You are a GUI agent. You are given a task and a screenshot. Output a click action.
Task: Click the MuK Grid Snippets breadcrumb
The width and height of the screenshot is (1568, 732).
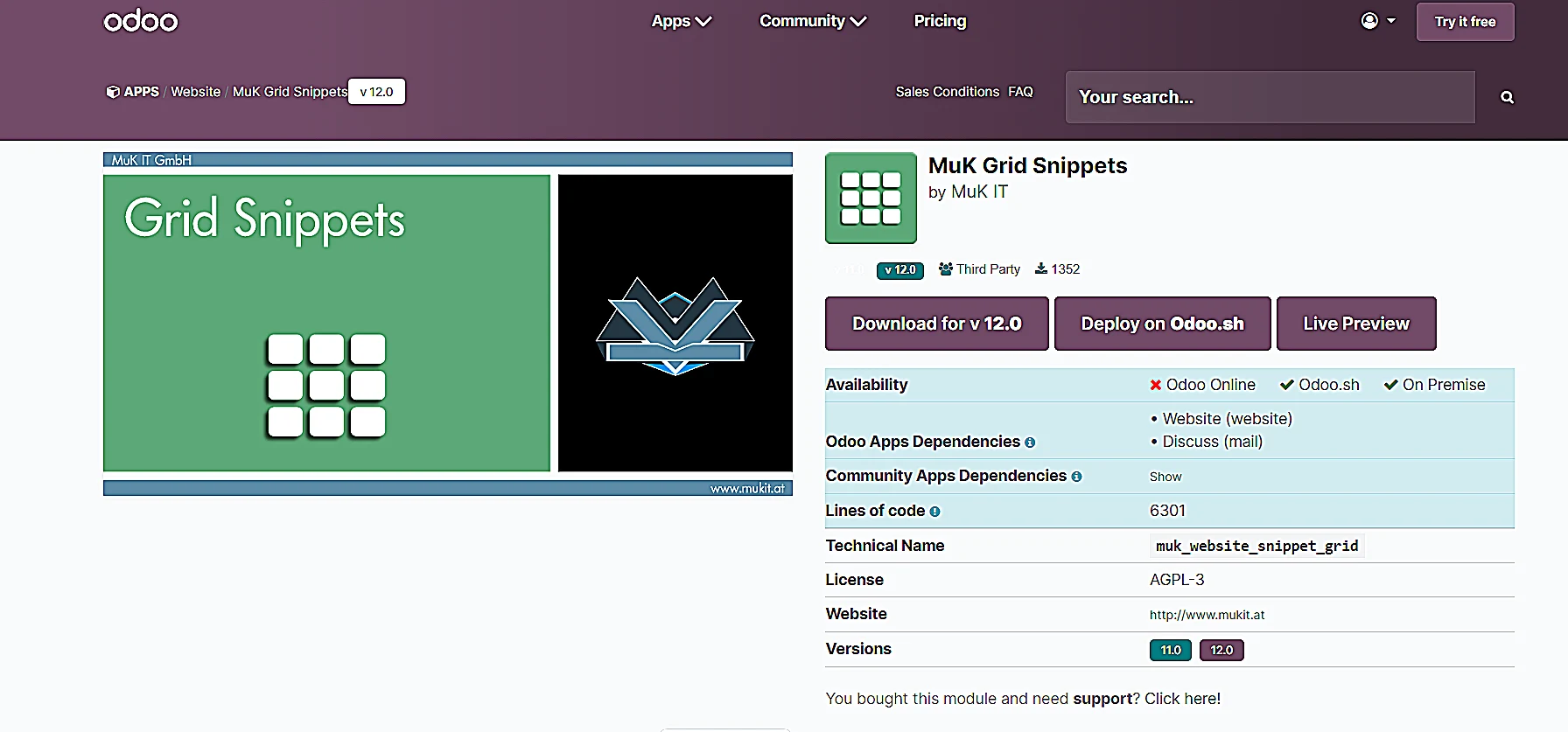pyautogui.click(x=290, y=92)
